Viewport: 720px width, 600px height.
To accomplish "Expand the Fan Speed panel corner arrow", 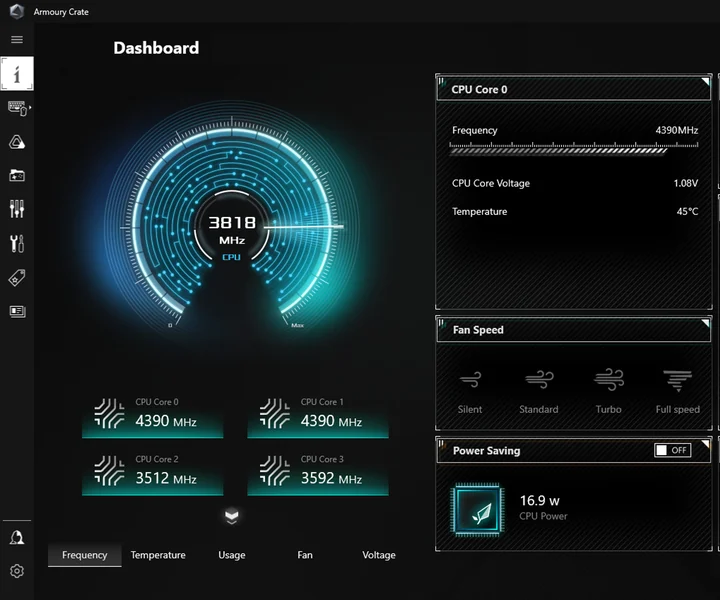I will coord(705,323).
